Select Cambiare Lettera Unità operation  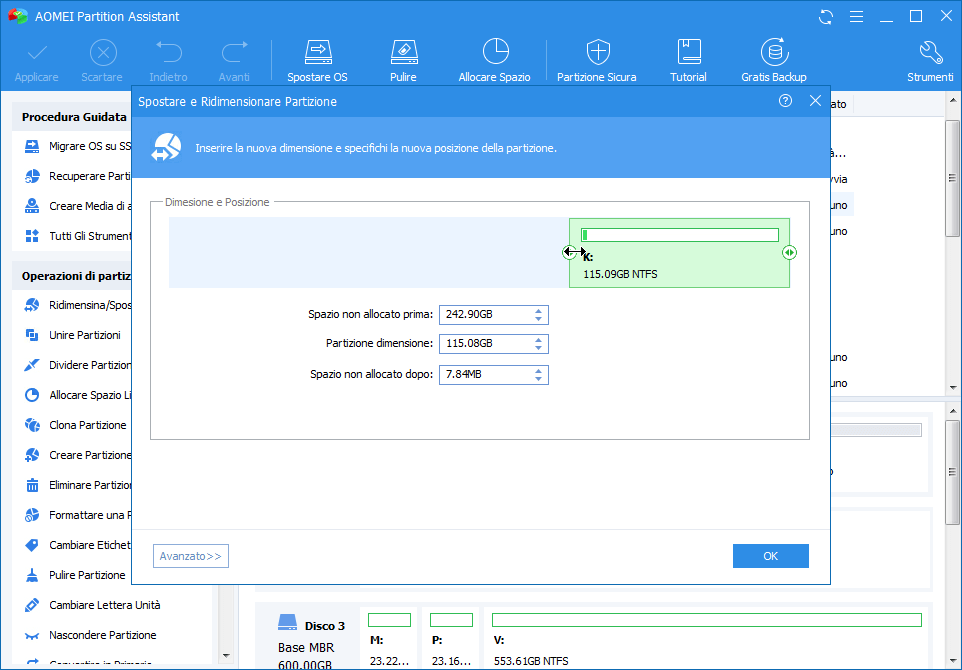click(x=92, y=605)
